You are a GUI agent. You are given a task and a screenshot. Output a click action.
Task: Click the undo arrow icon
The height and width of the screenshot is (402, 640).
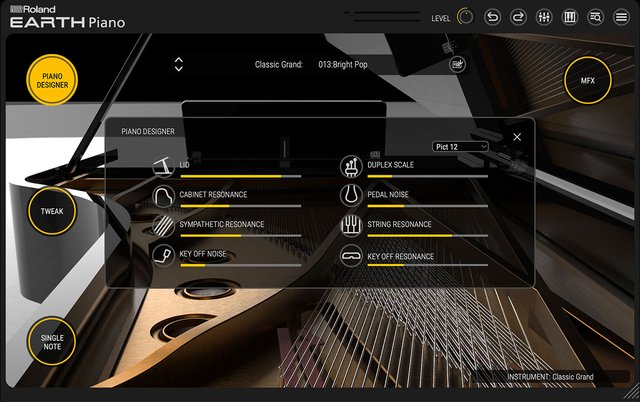pyautogui.click(x=492, y=17)
